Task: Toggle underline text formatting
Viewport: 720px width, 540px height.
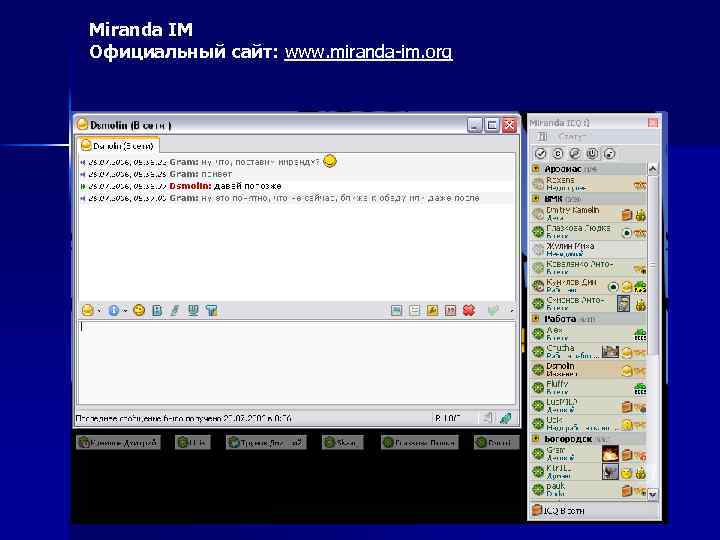Action: [193, 311]
